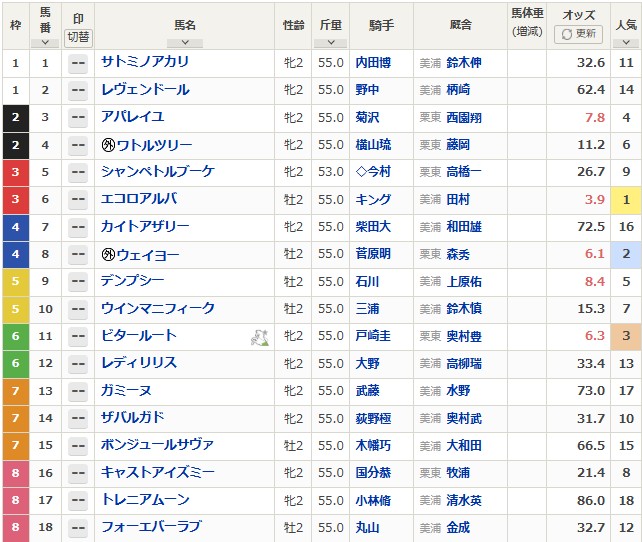The height and width of the screenshot is (542, 642).
Task: Open horse page for ボンジュールサヴァ
Action: [157, 446]
